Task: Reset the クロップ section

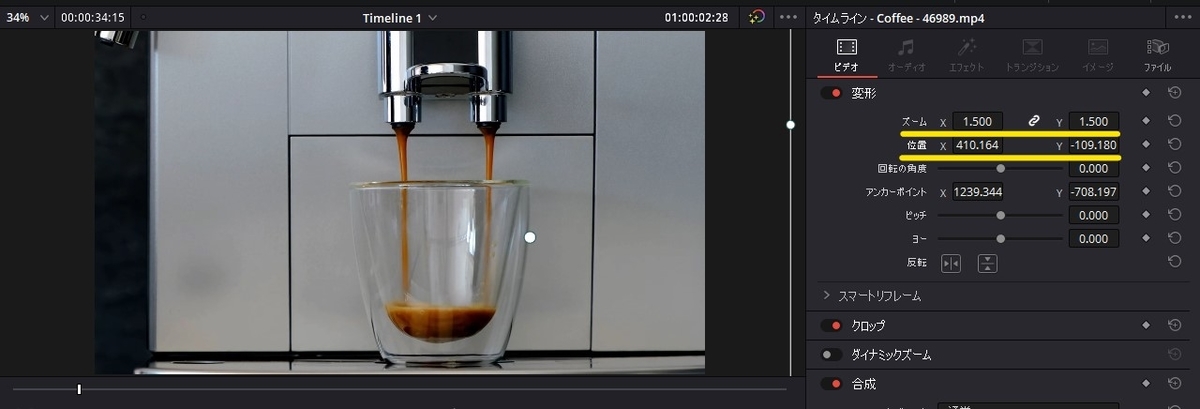Action: (x=1175, y=326)
